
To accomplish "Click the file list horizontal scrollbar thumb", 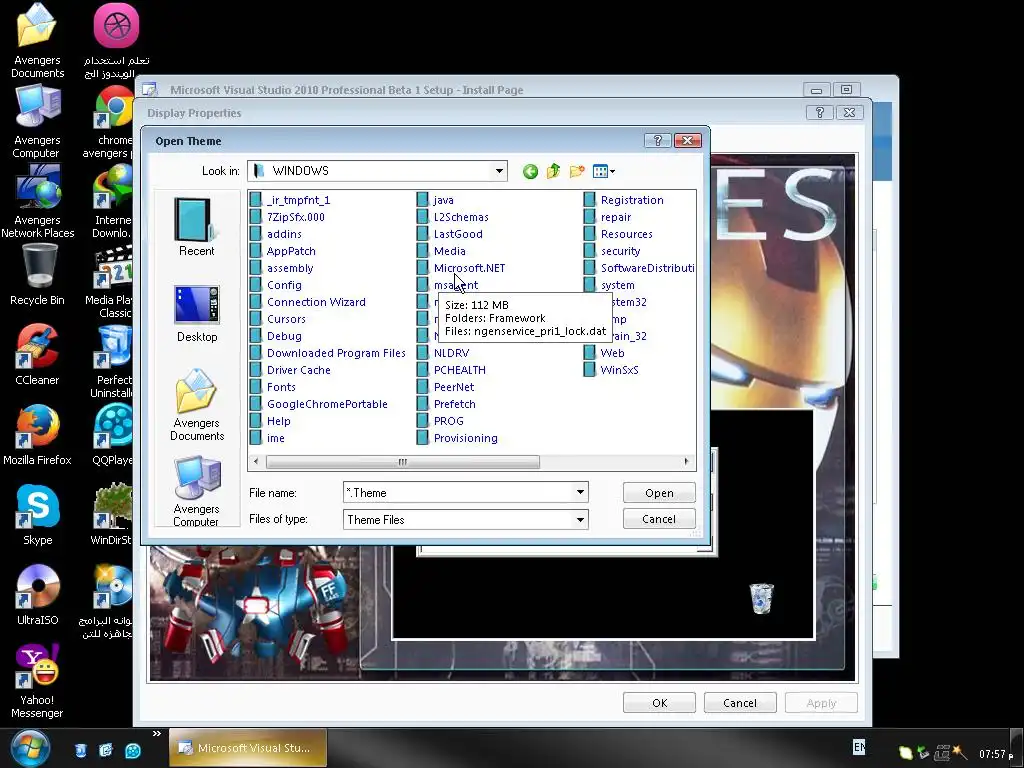I will click(x=402, y=462).
